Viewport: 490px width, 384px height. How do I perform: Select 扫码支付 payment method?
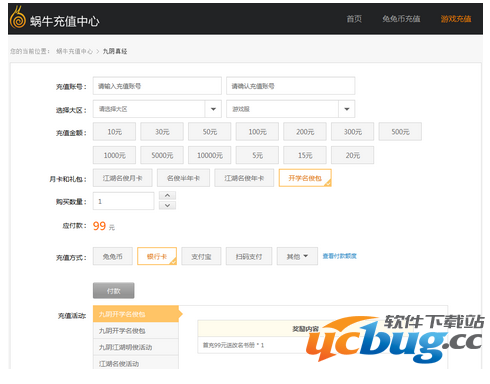click(249, 256)
